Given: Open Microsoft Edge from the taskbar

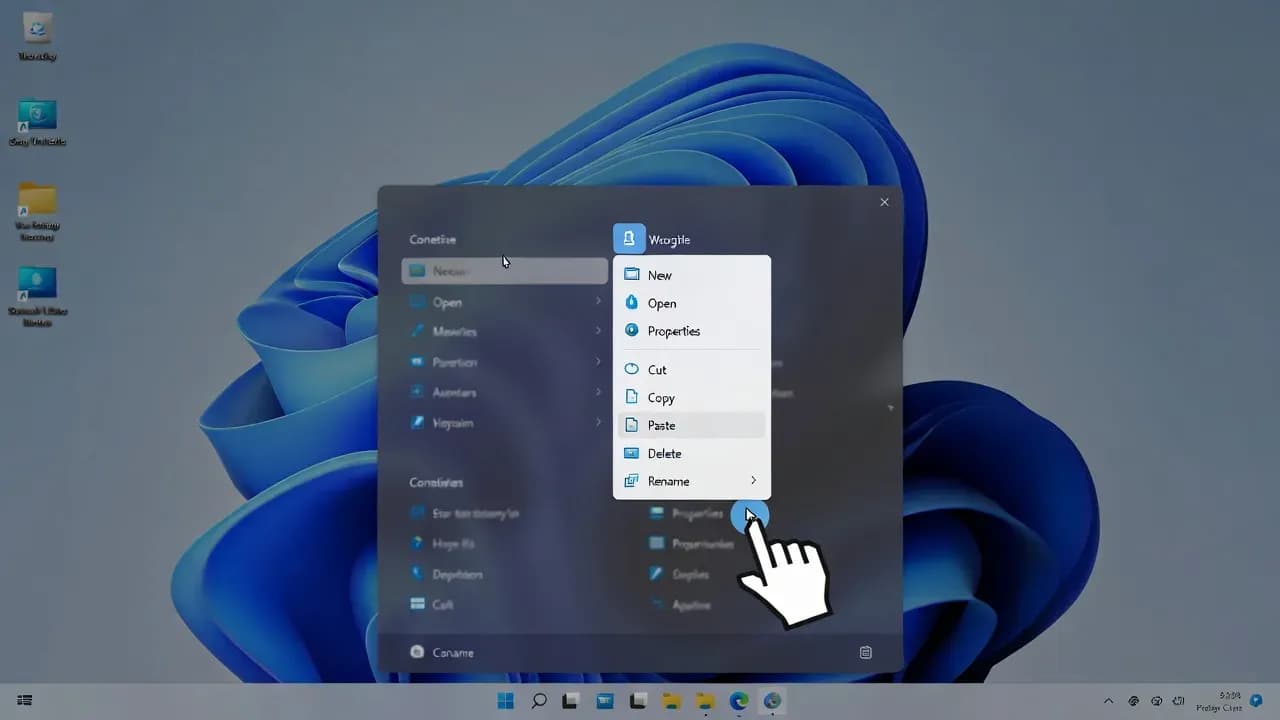Looking at the screenshot, I should (x=738, y=701).
